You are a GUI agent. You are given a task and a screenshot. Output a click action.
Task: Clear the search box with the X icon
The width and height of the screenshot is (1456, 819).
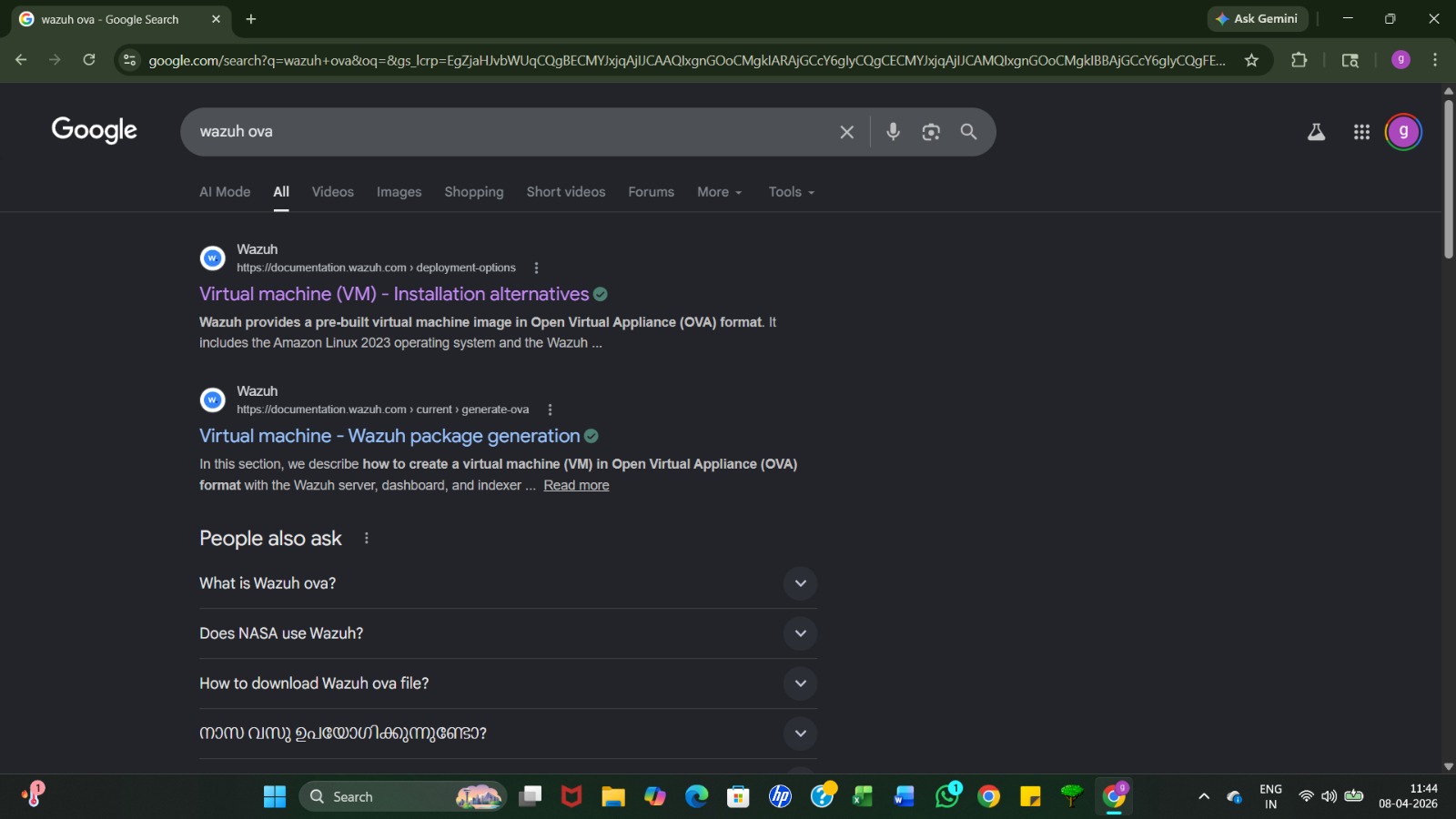coord(846,132)
